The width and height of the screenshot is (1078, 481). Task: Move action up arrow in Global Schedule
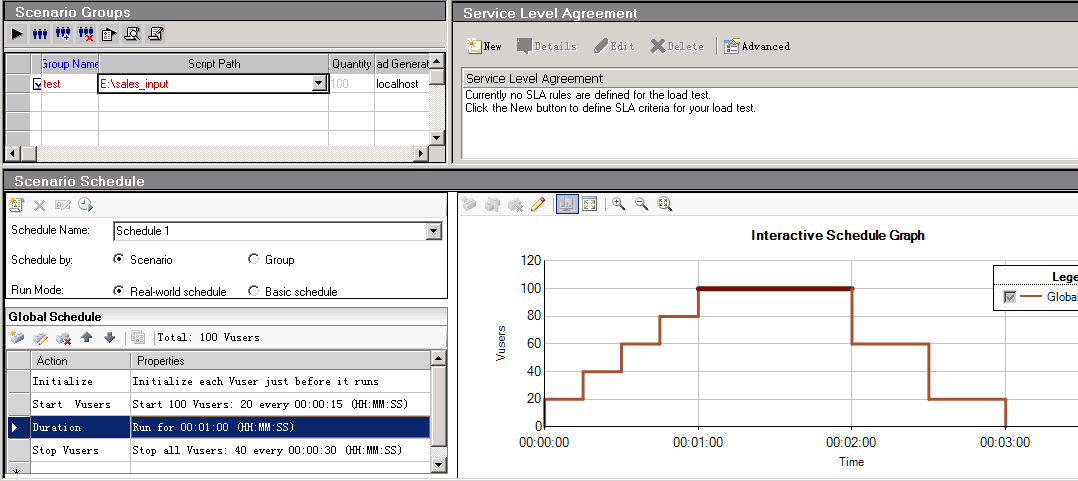point(87,337)
